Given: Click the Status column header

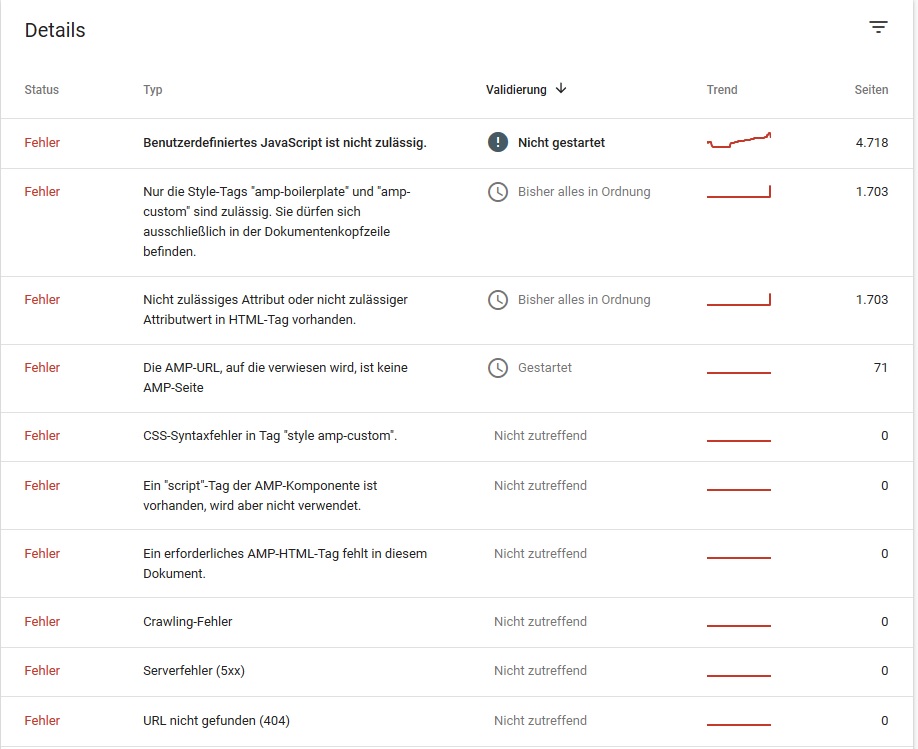Looking at the screenshot, I should (x=42, y=90).
